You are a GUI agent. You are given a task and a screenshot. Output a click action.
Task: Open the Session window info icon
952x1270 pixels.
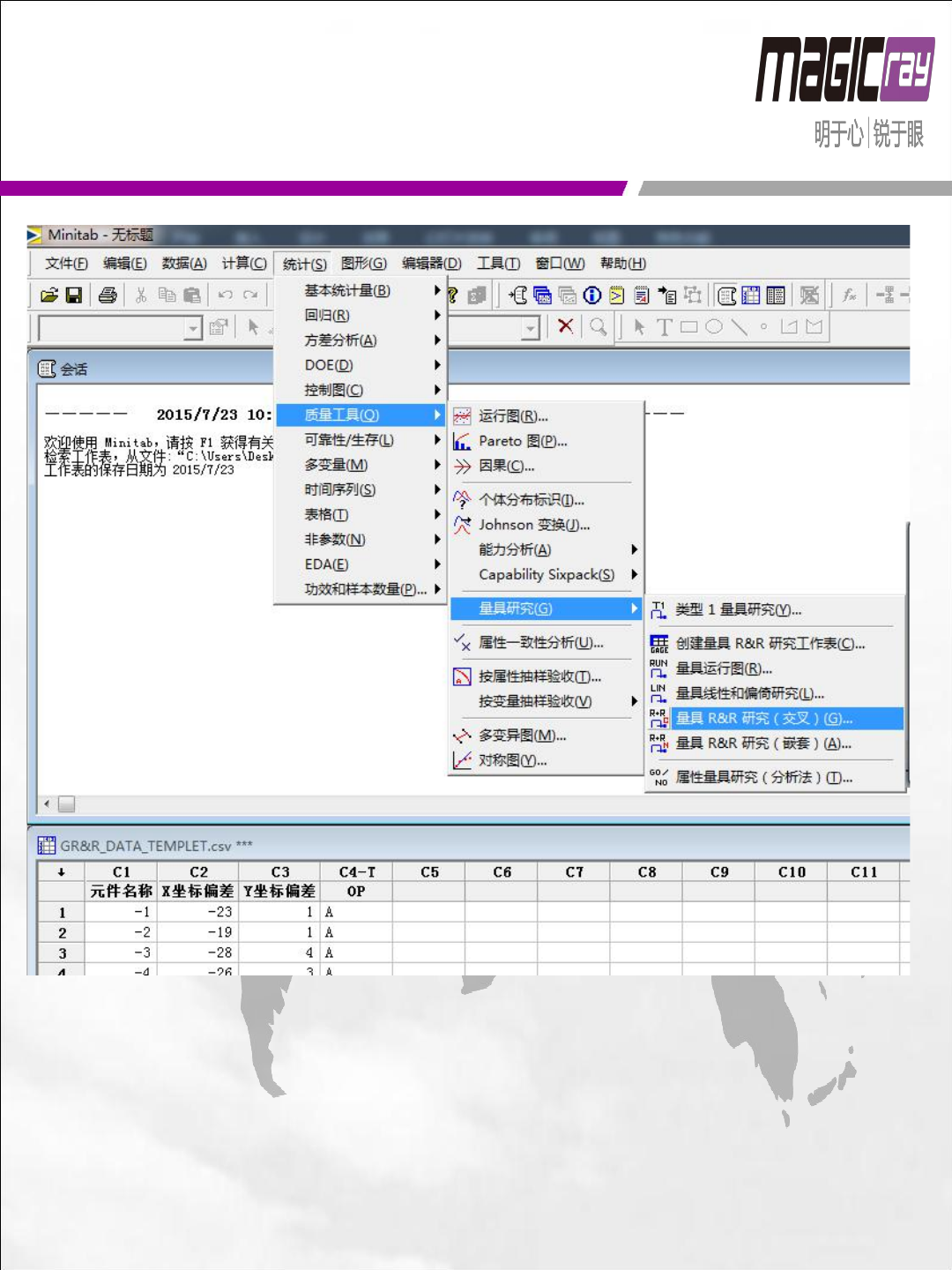(x=592, y=295)
